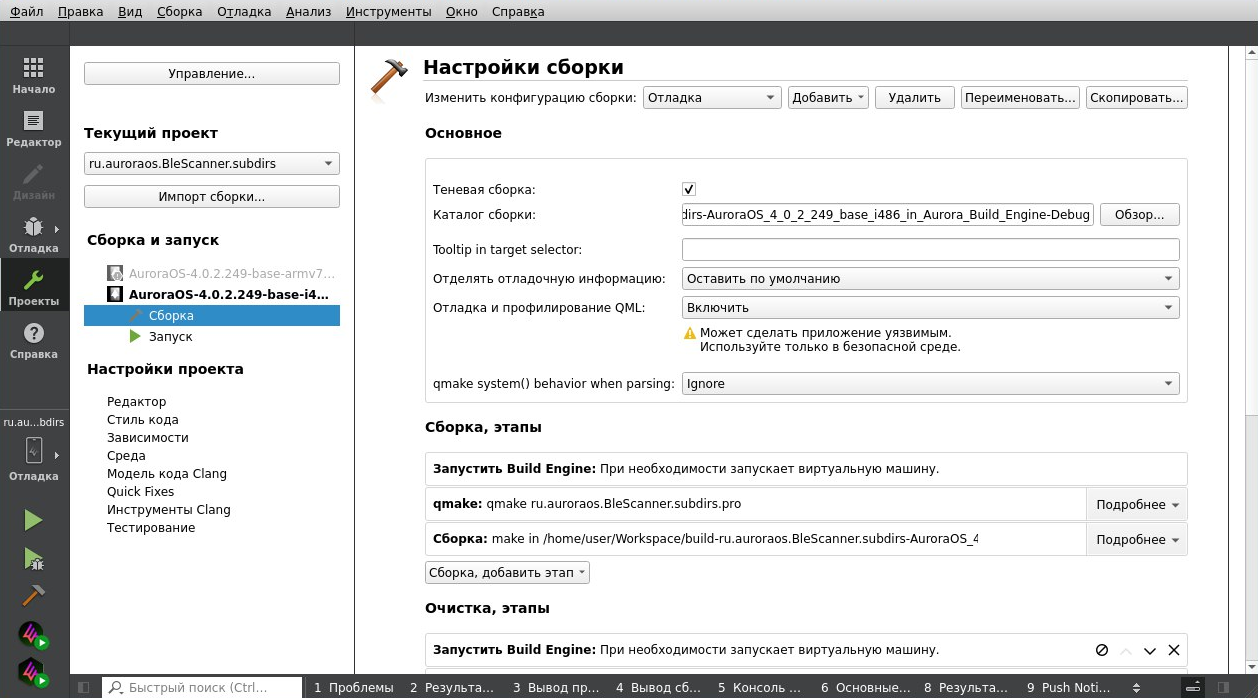The height and width of the screenshot is (698, 1258).
Task: Start debugging with the run-bug icon
Action: pyautogui.click(x=33, y=558)
